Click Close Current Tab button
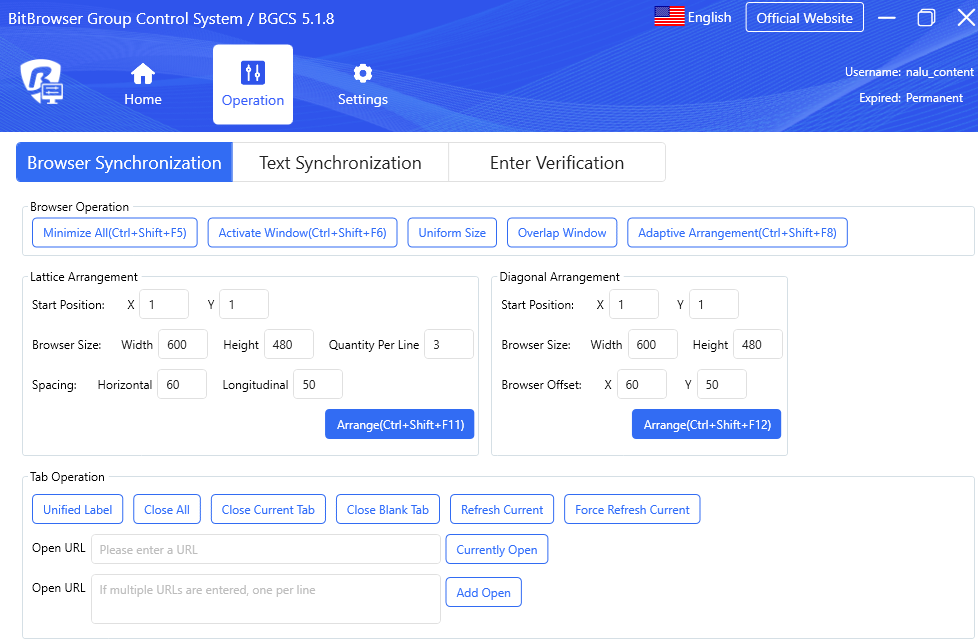 (x=268, y=509)
